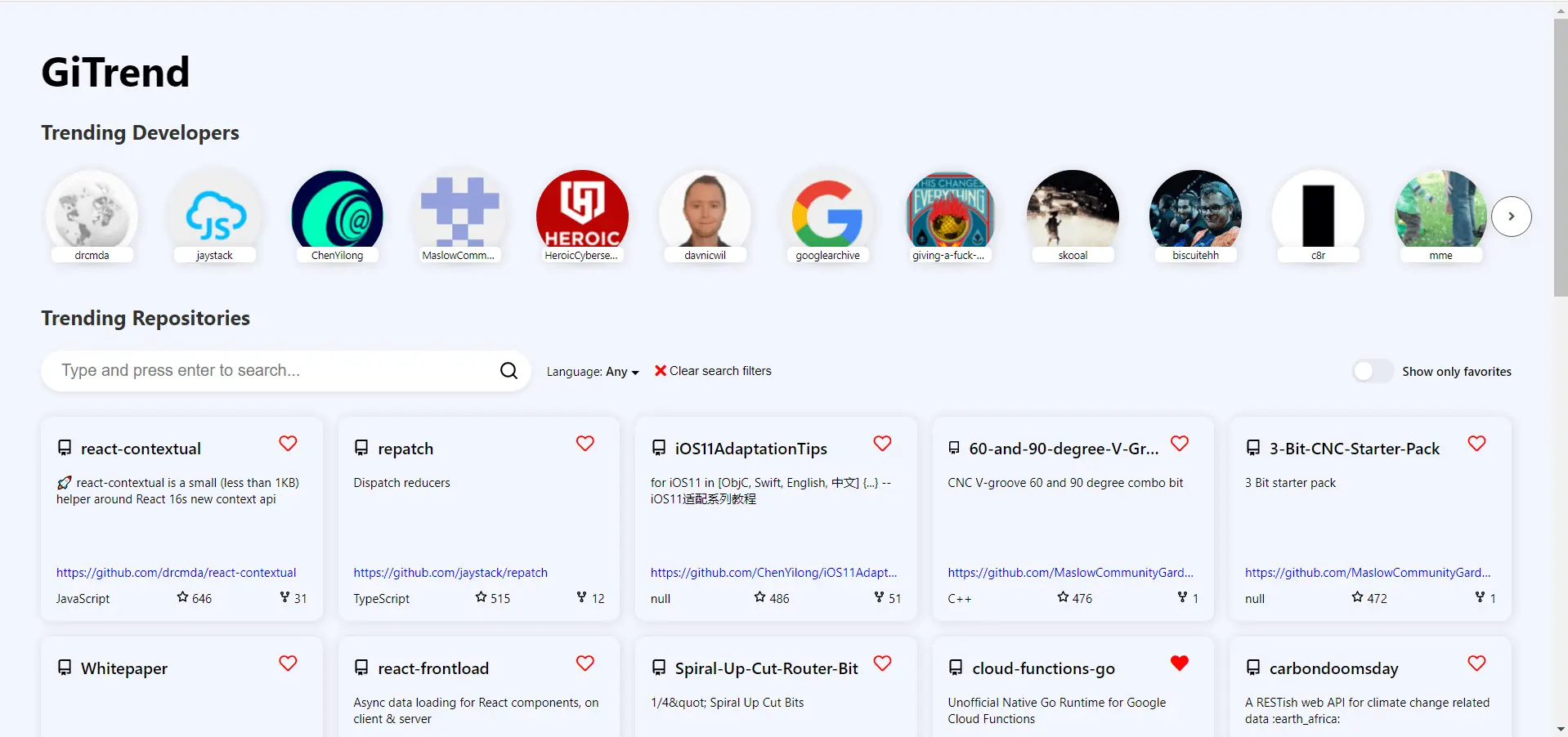
Task: Favorite the react-contextual repository heart
Action: (288, 444)
